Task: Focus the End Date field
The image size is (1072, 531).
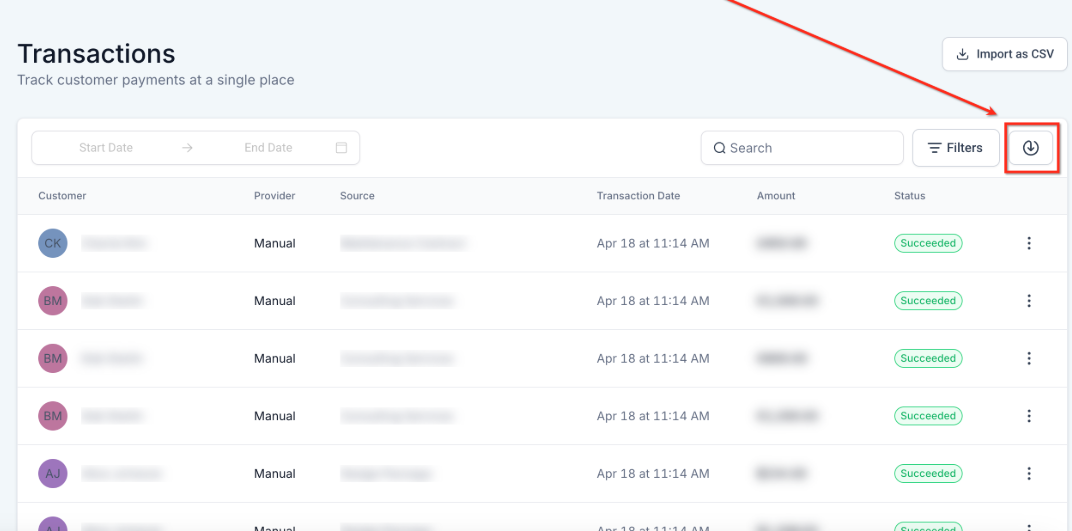Action: [x=268, y=148]
